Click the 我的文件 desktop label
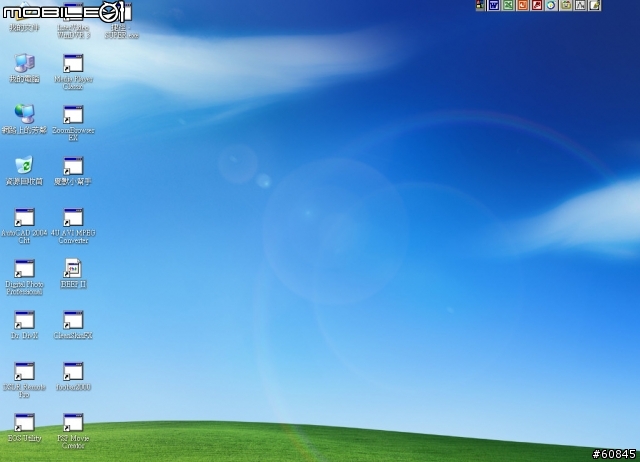640x462 pixels. tap(24, 28)
